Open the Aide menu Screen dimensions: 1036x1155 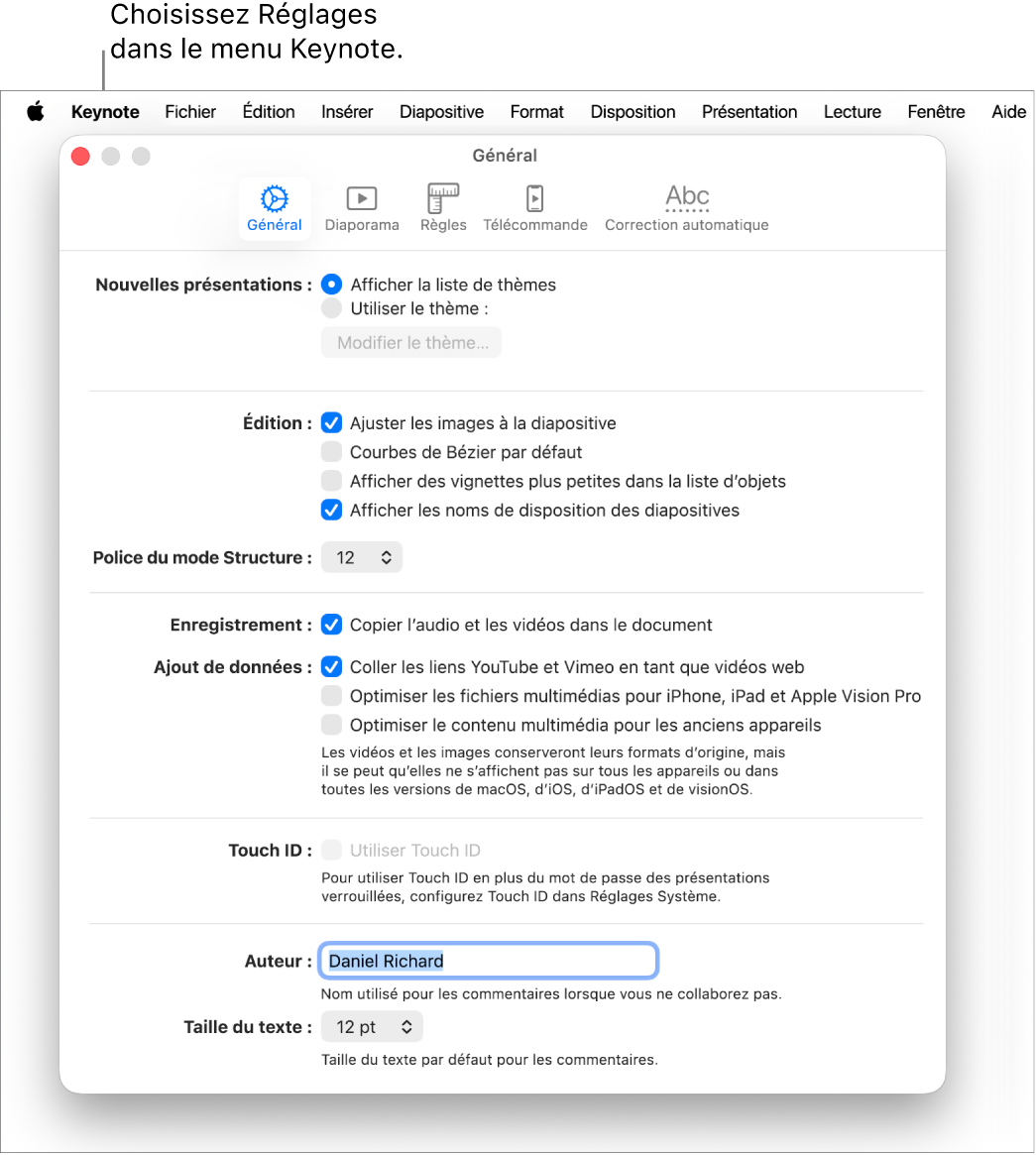(1009, 112)
